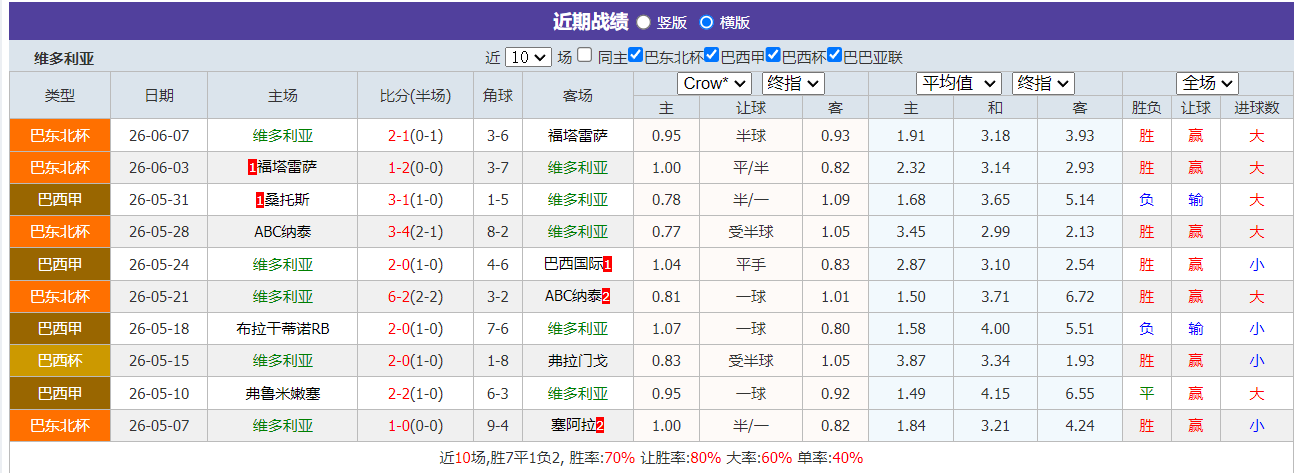This screenshot has width=1295, height=473.
Task: Click 桑托斯 home team link
Action: point(287,199)
